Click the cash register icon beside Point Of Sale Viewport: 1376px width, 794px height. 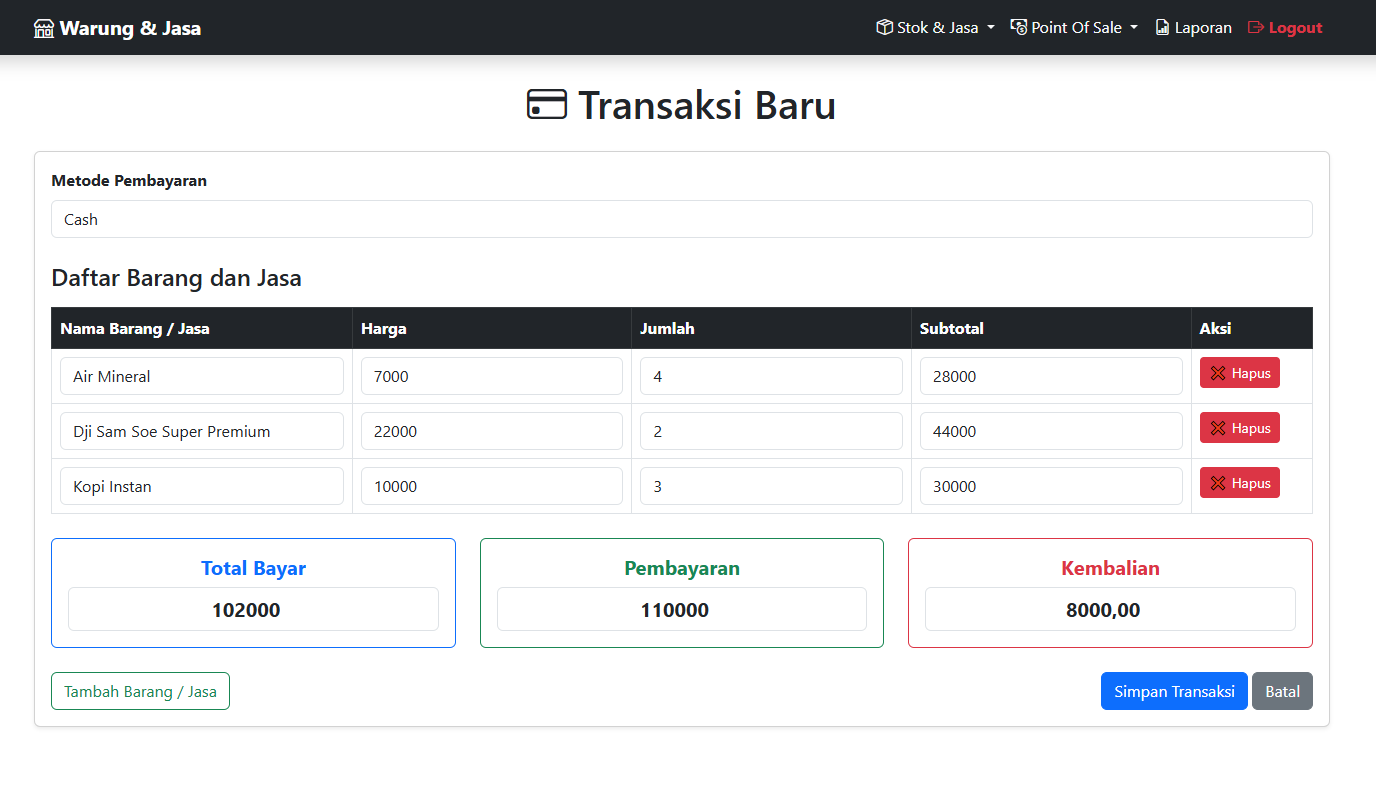coord(1019,28)
